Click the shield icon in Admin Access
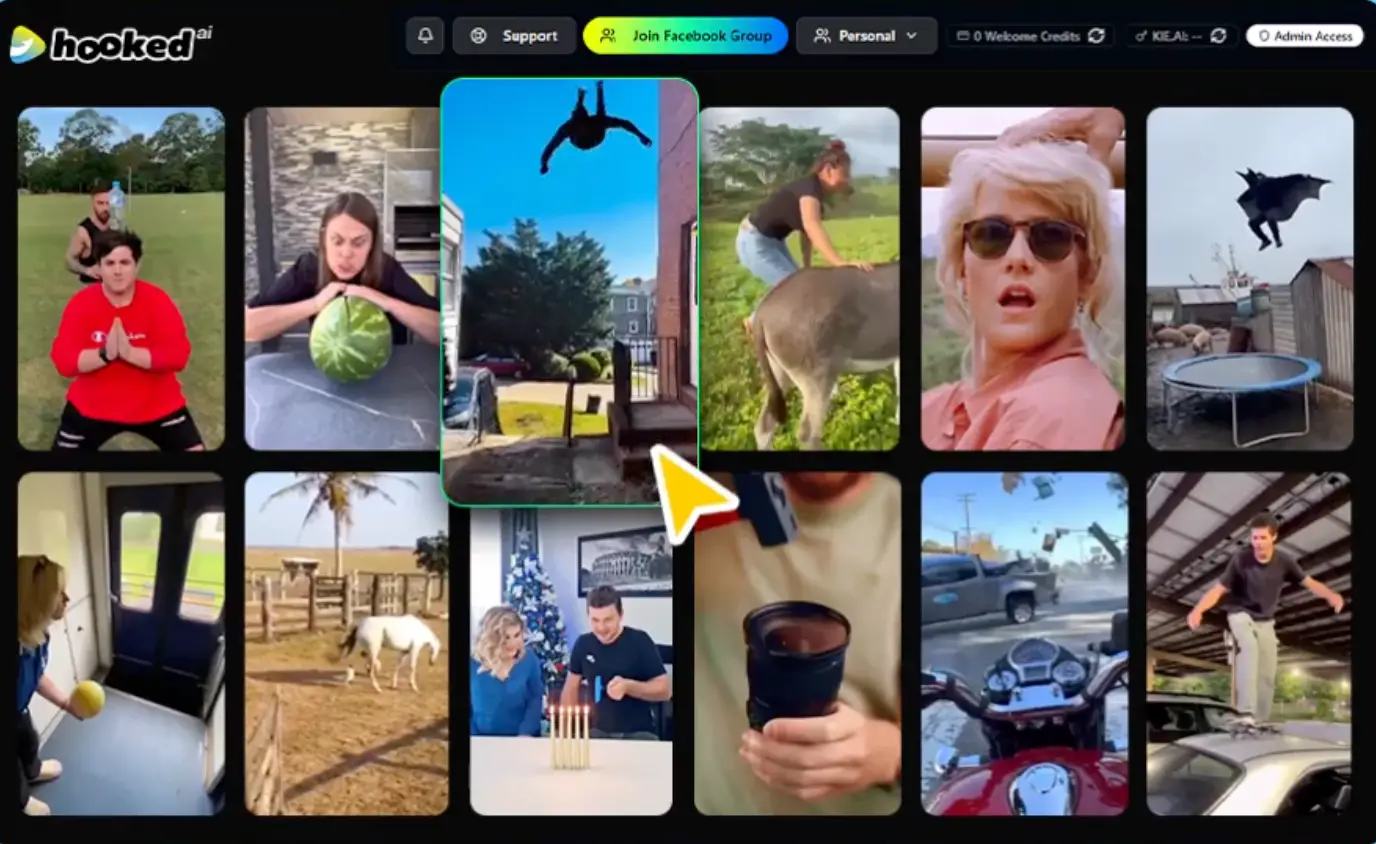 click(x=1264, y=36)
